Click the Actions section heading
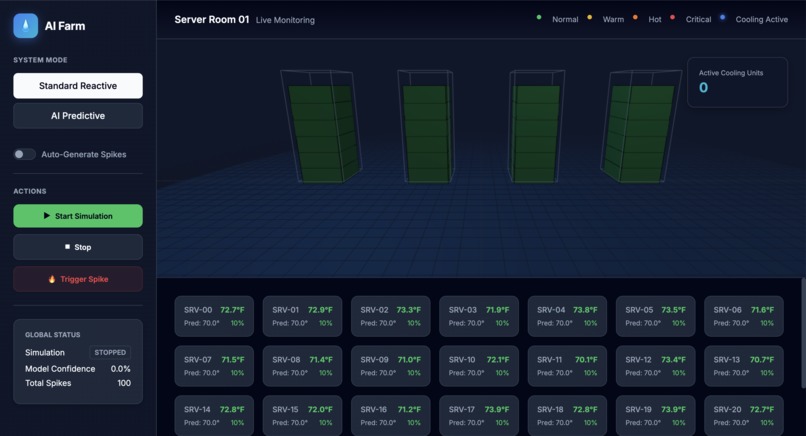 point(30,191)
